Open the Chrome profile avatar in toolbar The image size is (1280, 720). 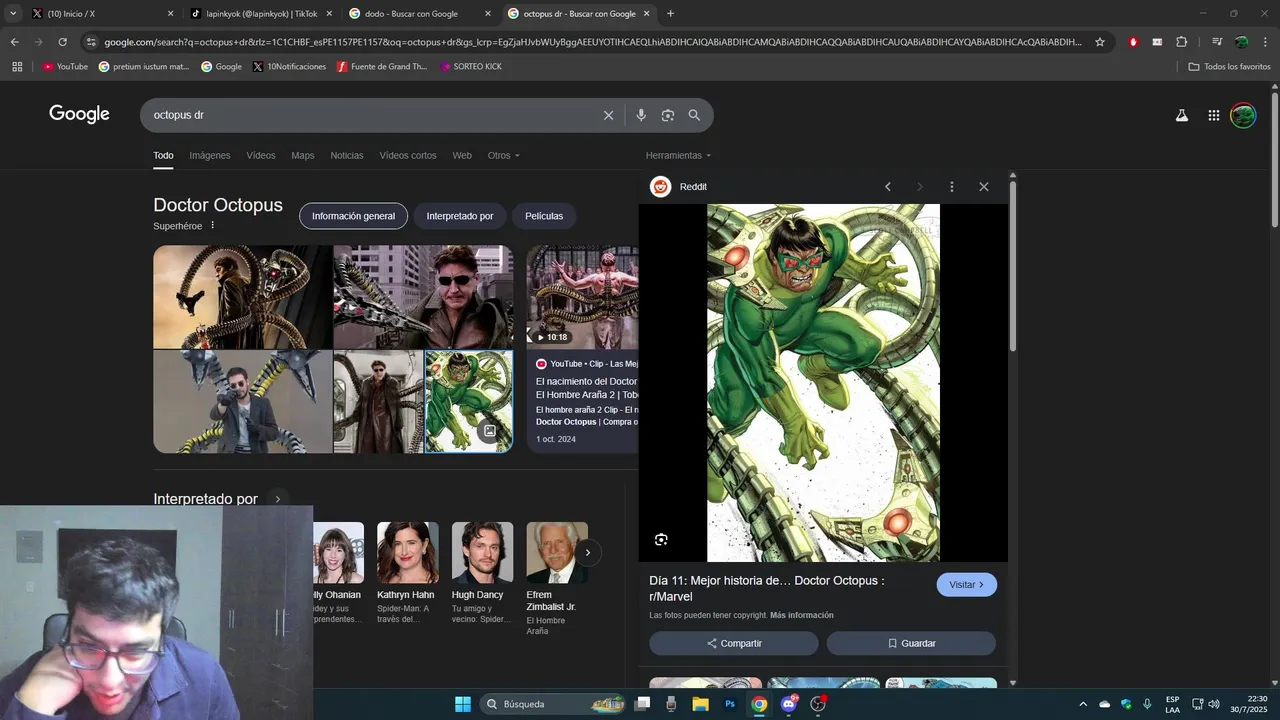(x=1241, y=42)
